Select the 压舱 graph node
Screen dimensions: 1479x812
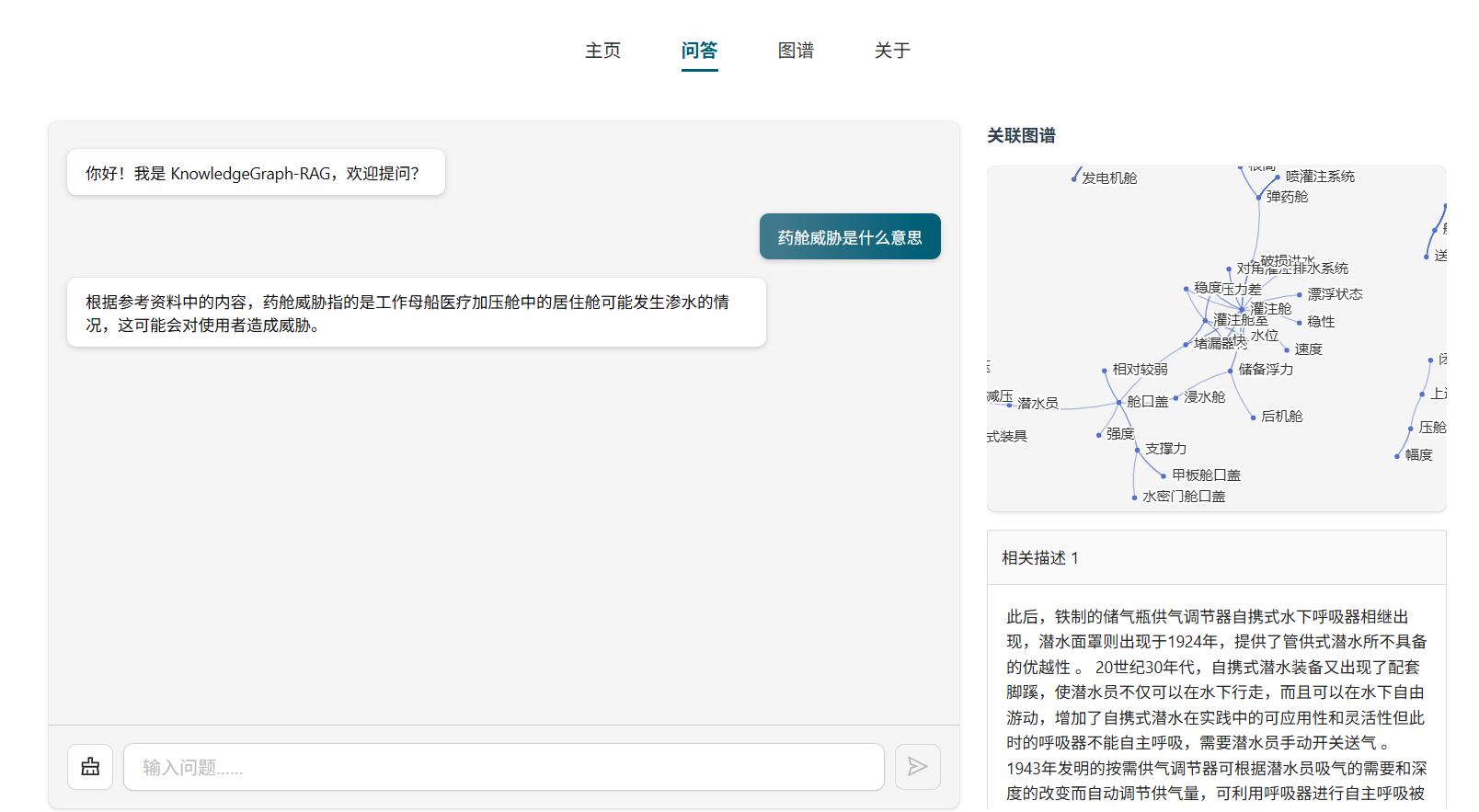tap(1411, 429)
